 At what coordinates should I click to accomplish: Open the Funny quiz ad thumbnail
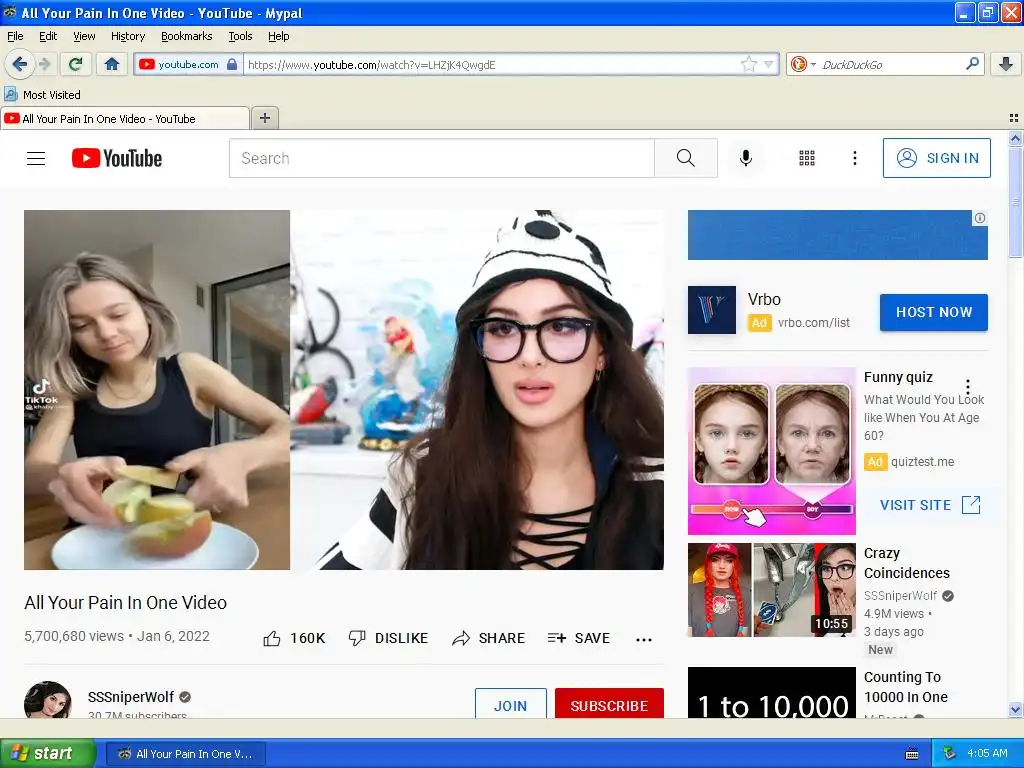click(772, 451)
